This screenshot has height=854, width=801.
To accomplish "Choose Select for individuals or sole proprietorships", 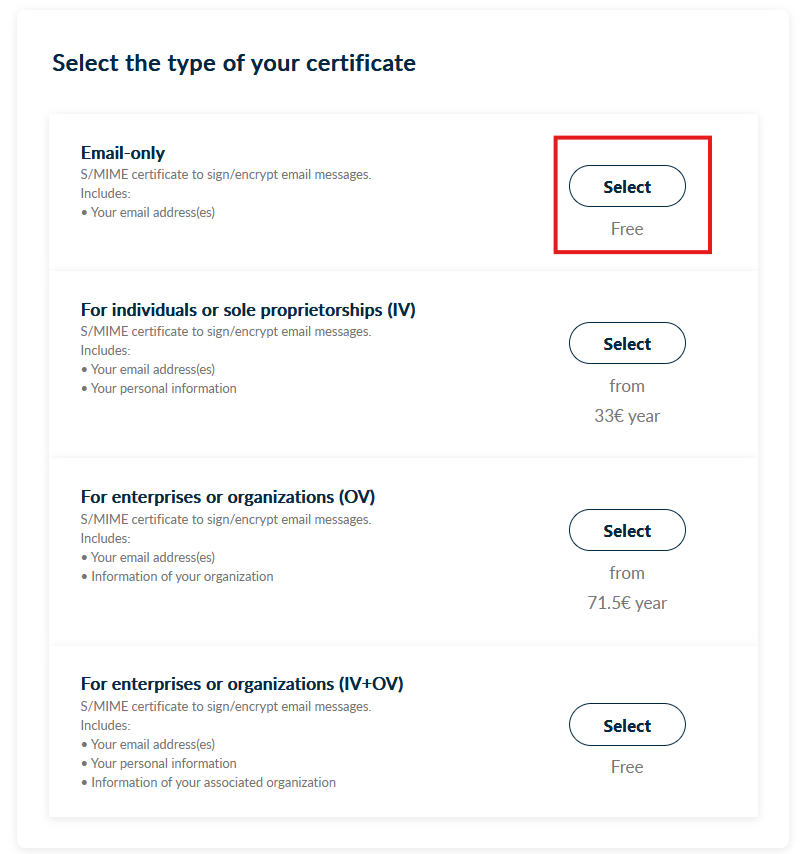I will coord(627,344).
